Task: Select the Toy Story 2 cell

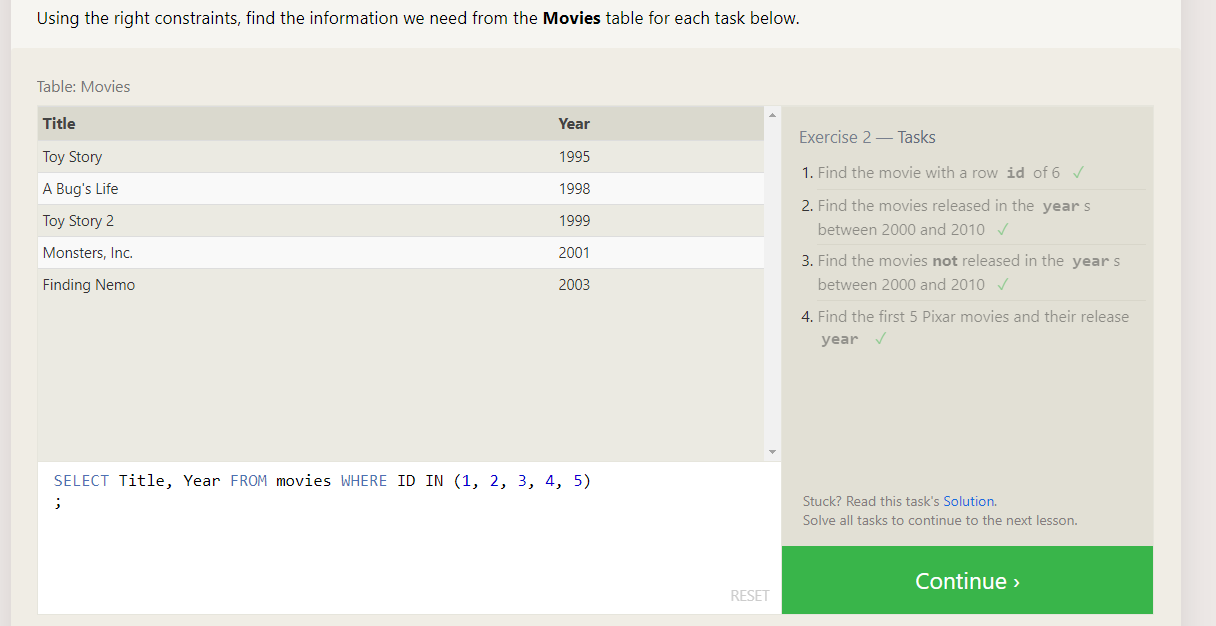Action: (78, 221)
